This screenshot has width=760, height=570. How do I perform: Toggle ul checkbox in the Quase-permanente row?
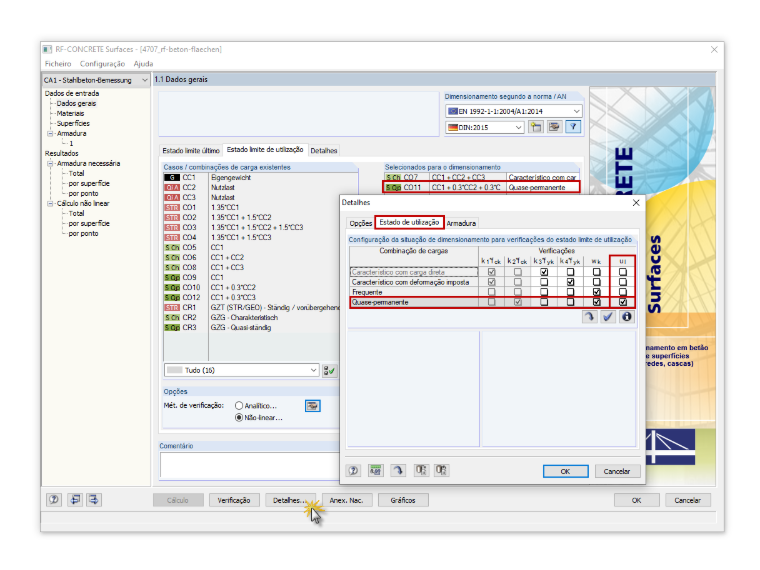tap(623, 302)
